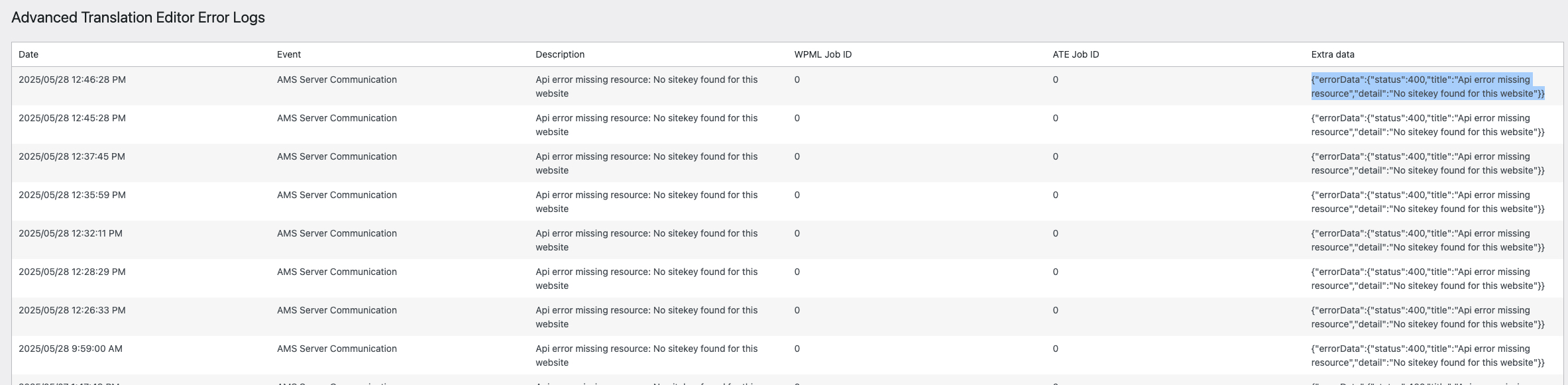Click the 12:35:59 PM date entry
Viewport: 1568px width, 385px height.
[72, 195]
